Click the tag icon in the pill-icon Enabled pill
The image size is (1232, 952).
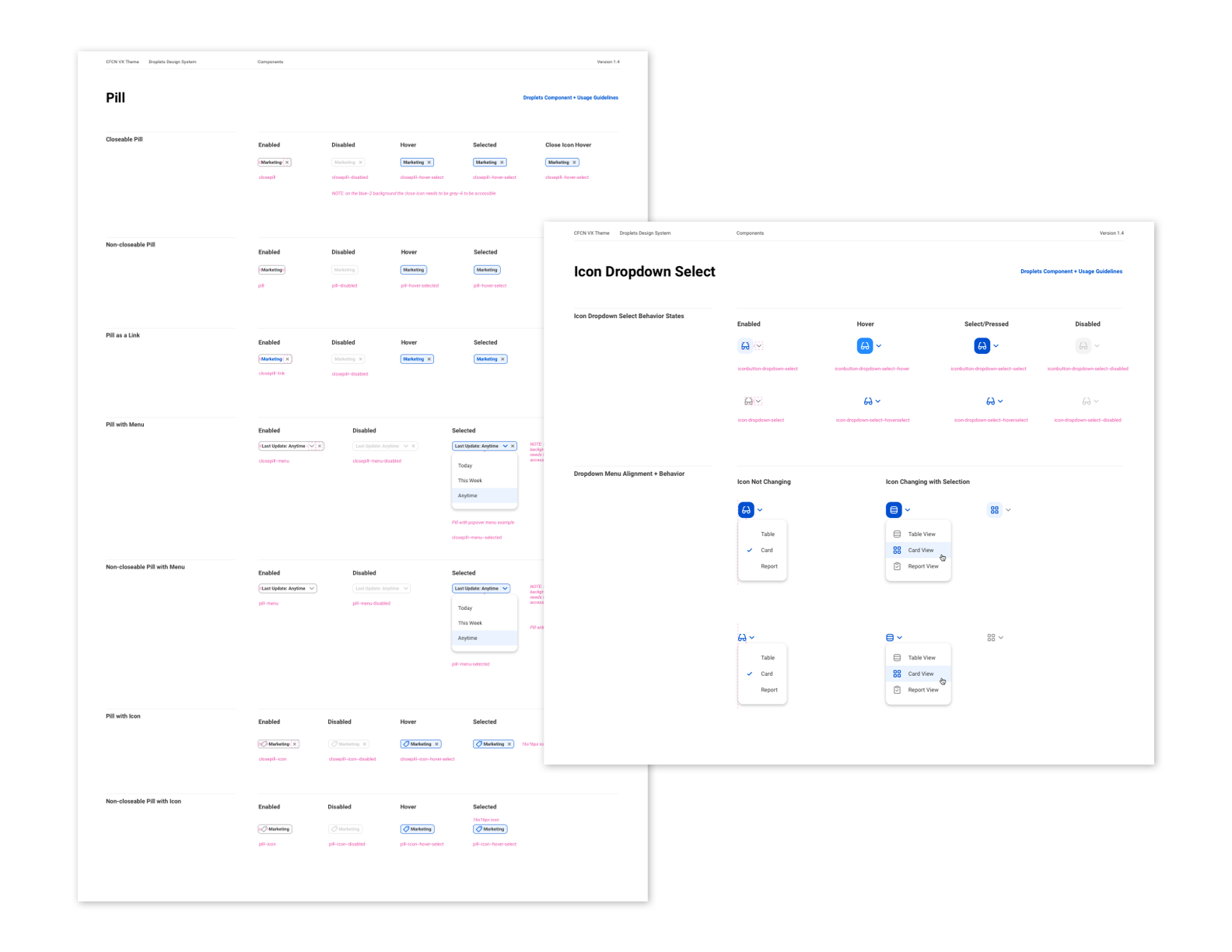tap(264, 829)
